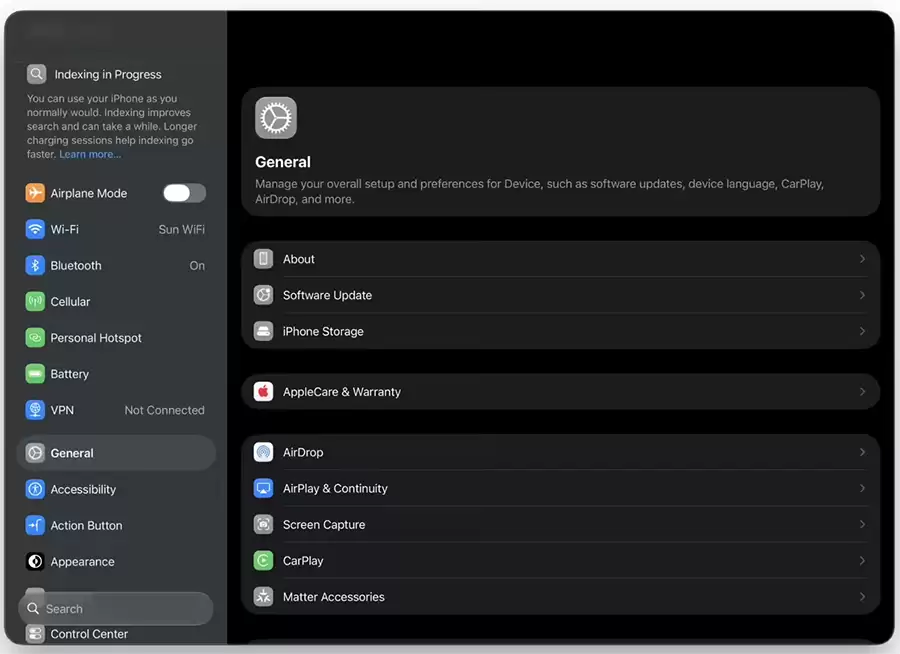
Task: Expand the Software Update chevron
Action: 862,295
